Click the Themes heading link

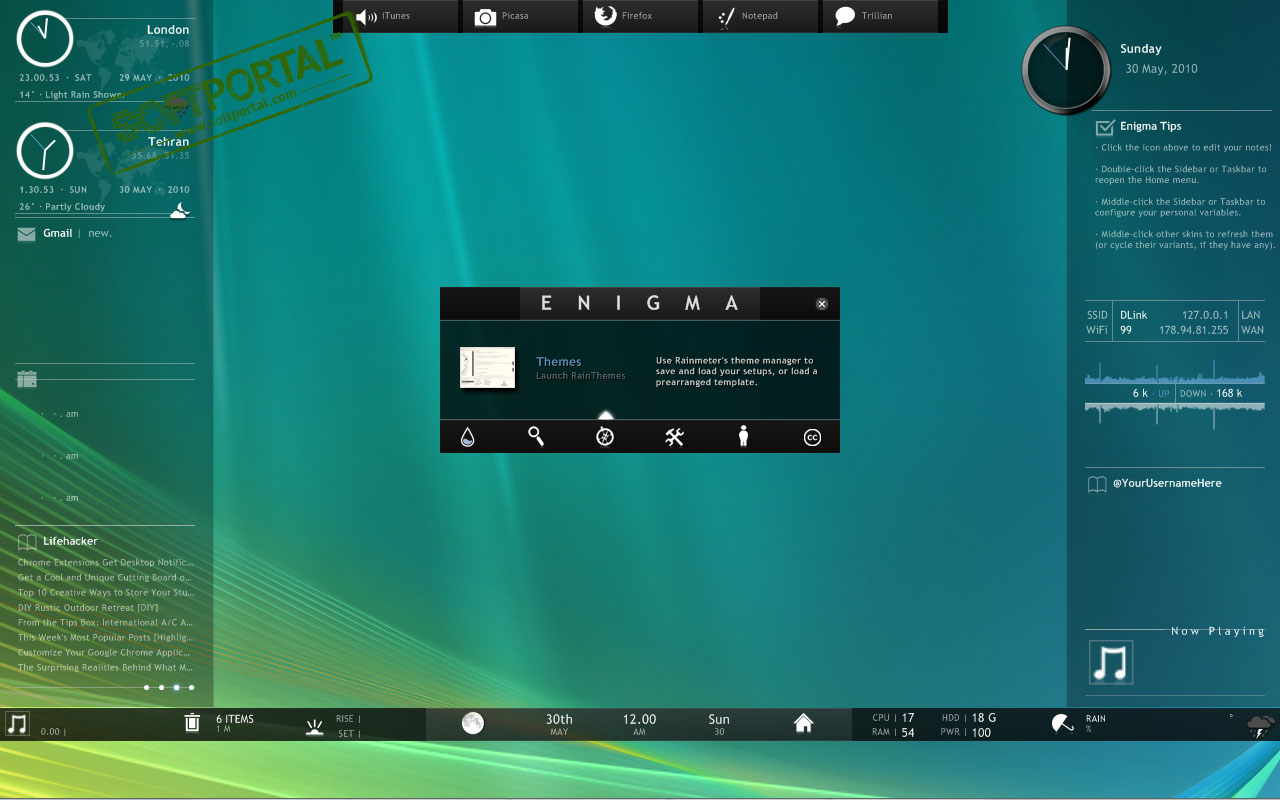[558, 362]
